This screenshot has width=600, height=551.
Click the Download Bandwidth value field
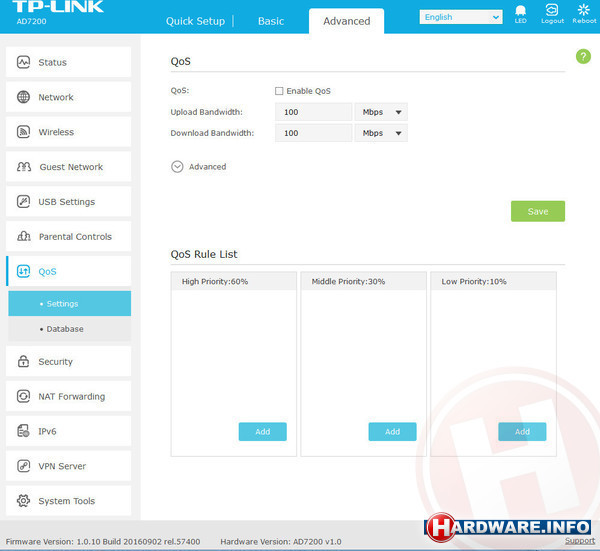click(x=313, y=133)
